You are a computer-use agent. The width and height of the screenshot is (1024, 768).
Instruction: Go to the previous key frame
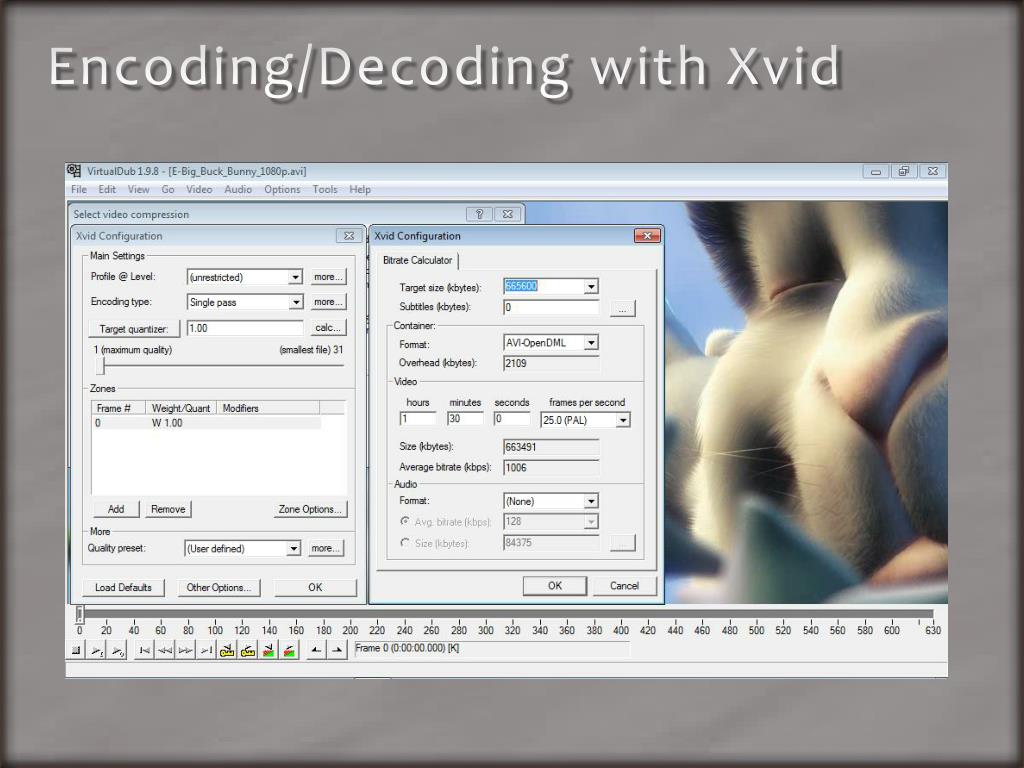(x=227, y=650)
